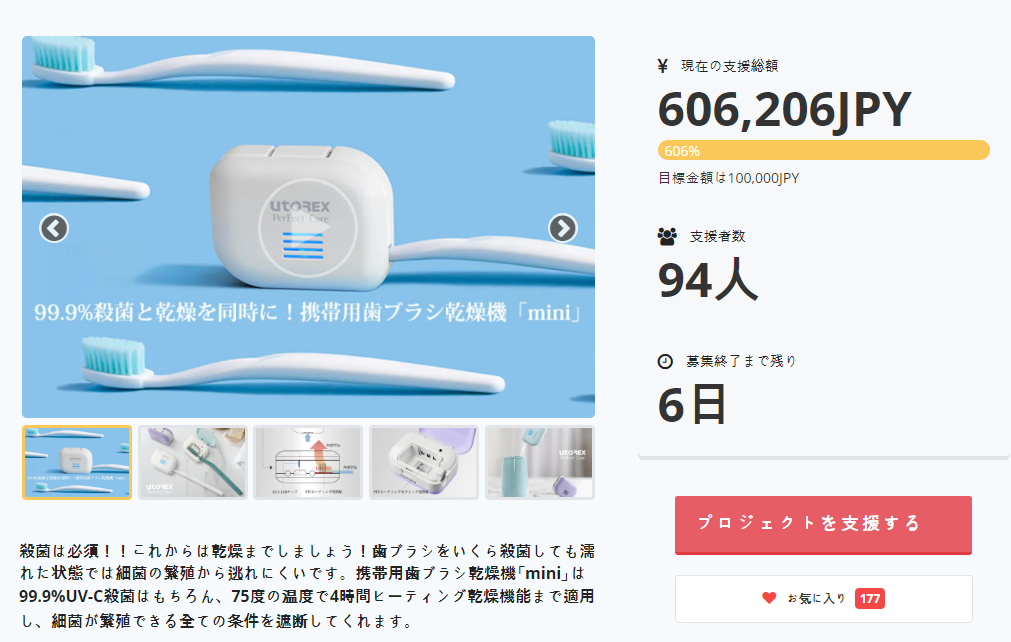Select the fourth thumbnail showing open dryer case

[x=424, y=462]
